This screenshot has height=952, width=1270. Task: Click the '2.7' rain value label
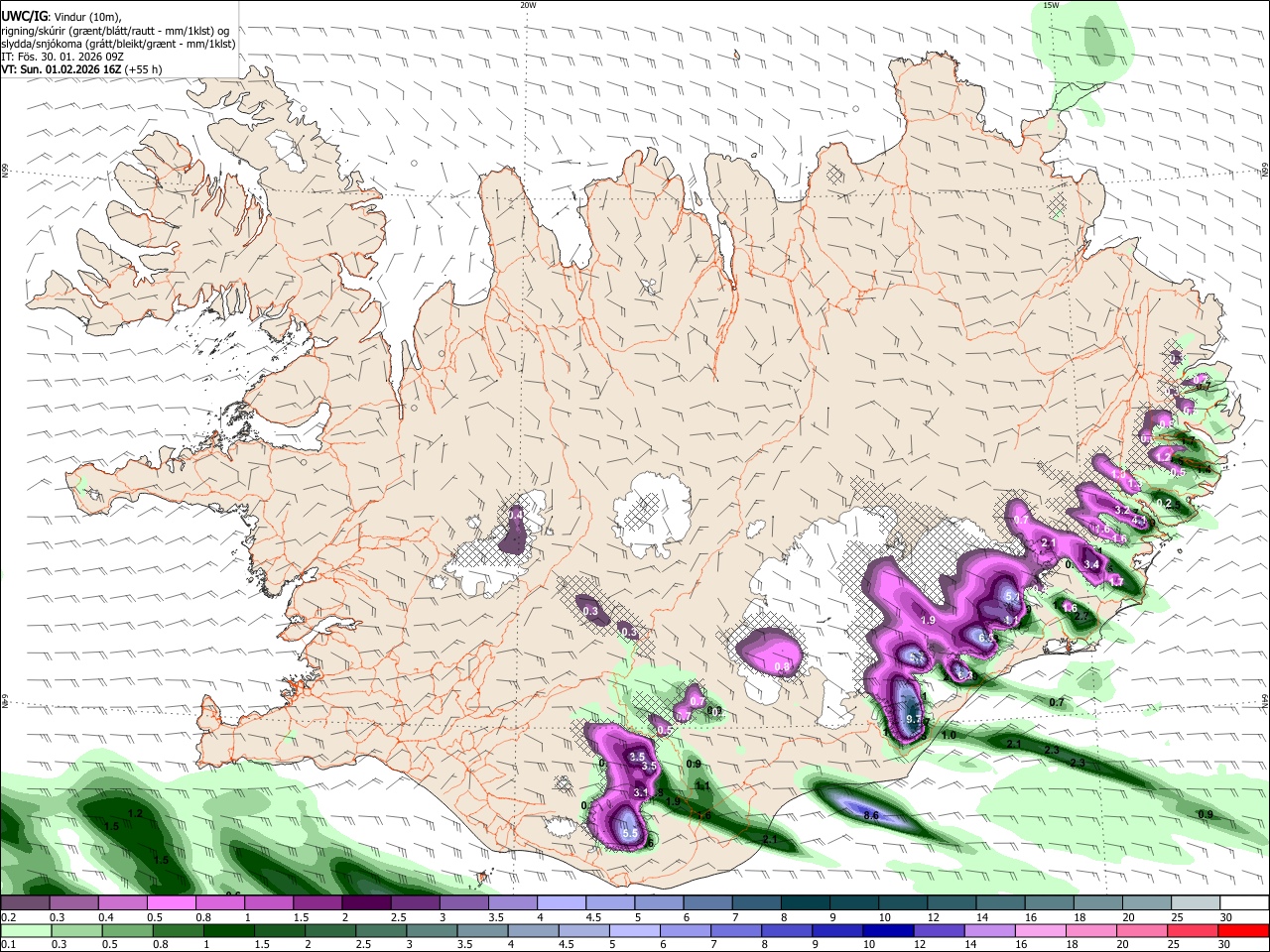coord(1081,617)
